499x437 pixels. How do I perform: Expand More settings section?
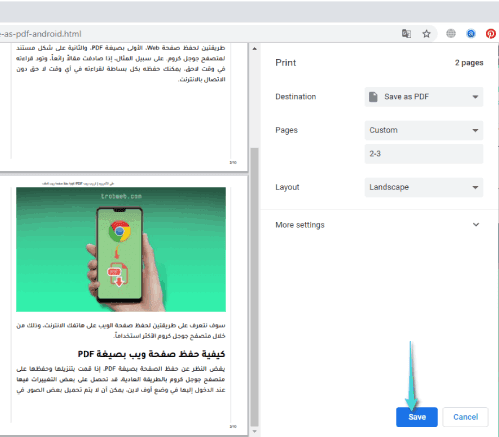tap(377, 225)
